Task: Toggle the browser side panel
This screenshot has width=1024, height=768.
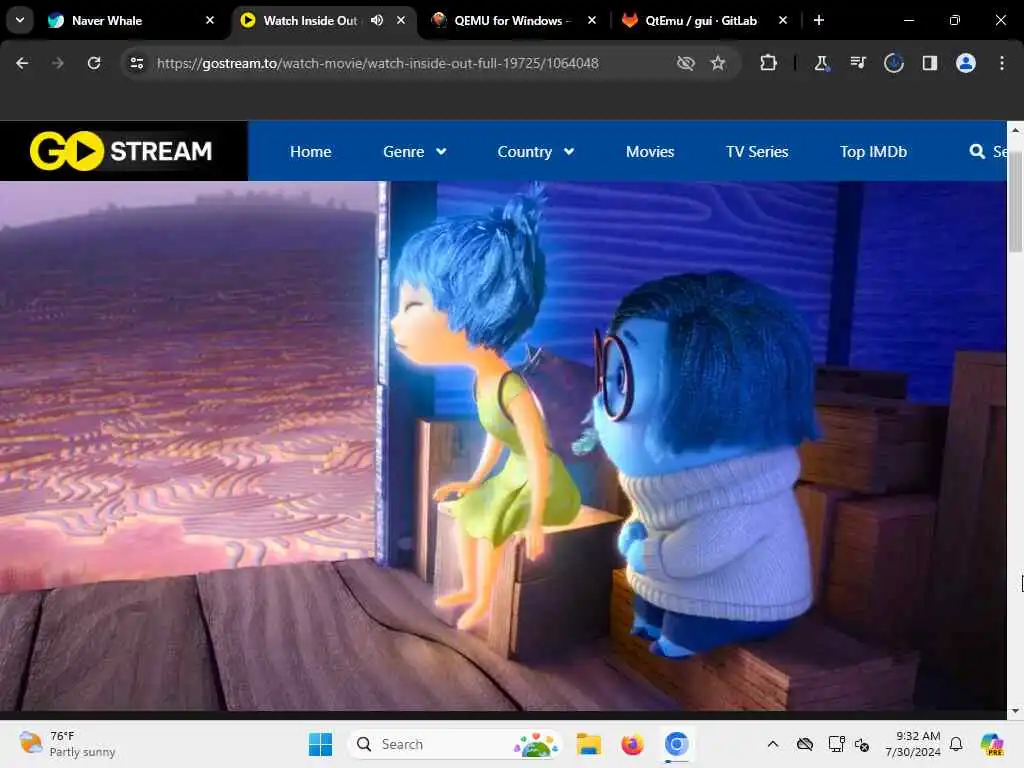Action: tap(930, 63)
